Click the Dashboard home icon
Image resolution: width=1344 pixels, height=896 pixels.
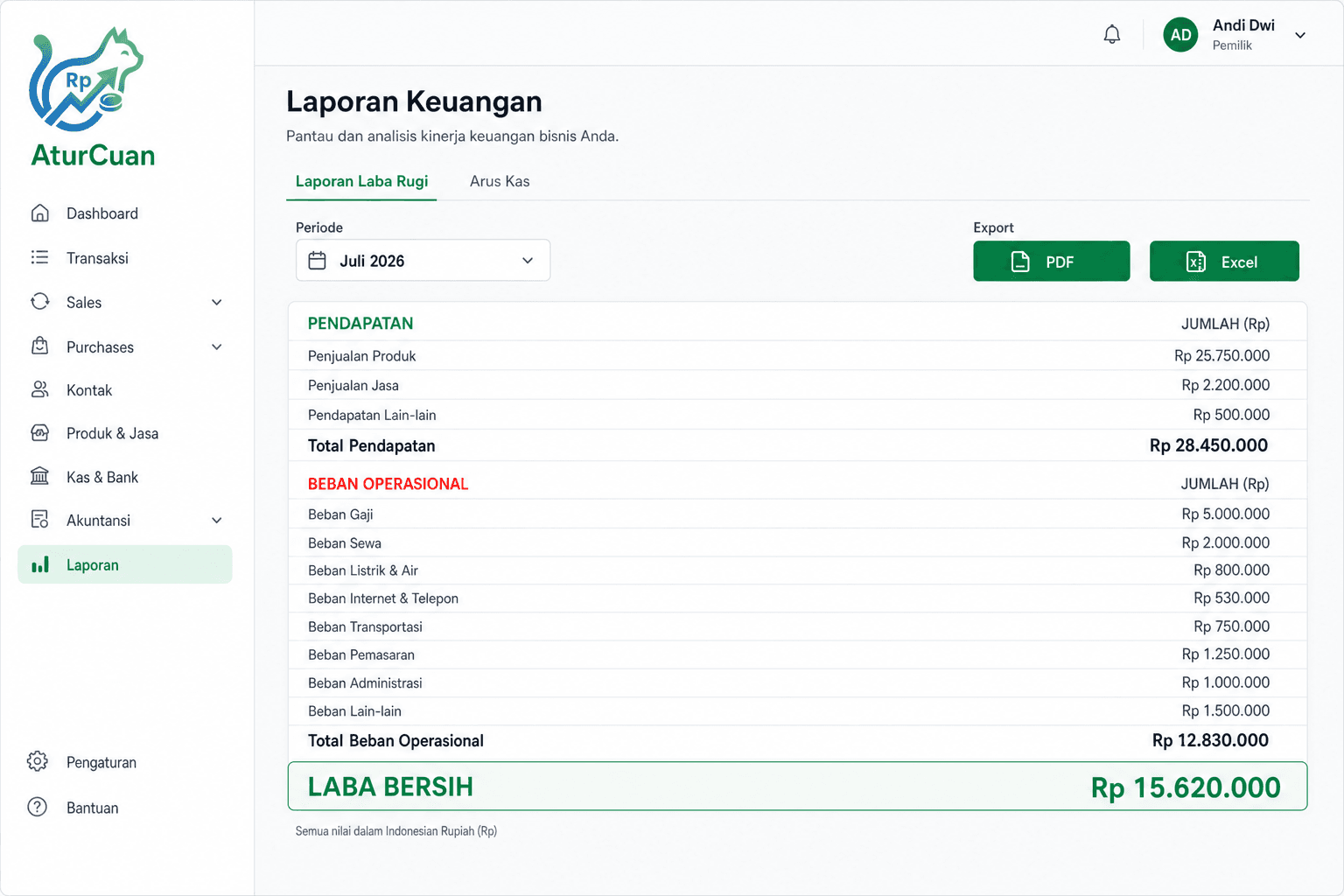tap(39, 213)
